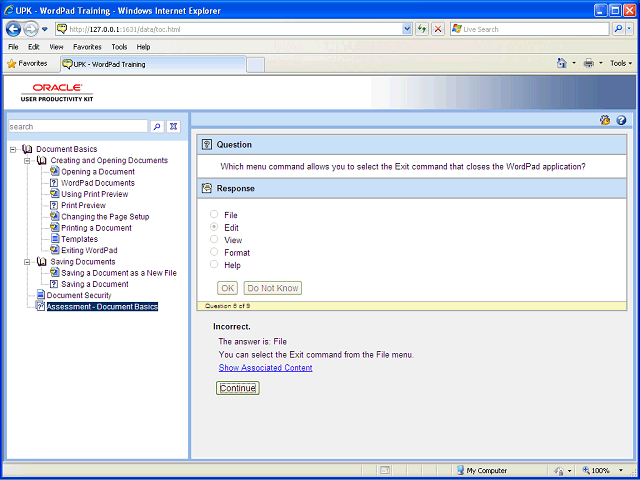The width and height of the screenshot is (640, 480).
Task: Open the UPK preferences gear icon
Action: coord(605,120)
